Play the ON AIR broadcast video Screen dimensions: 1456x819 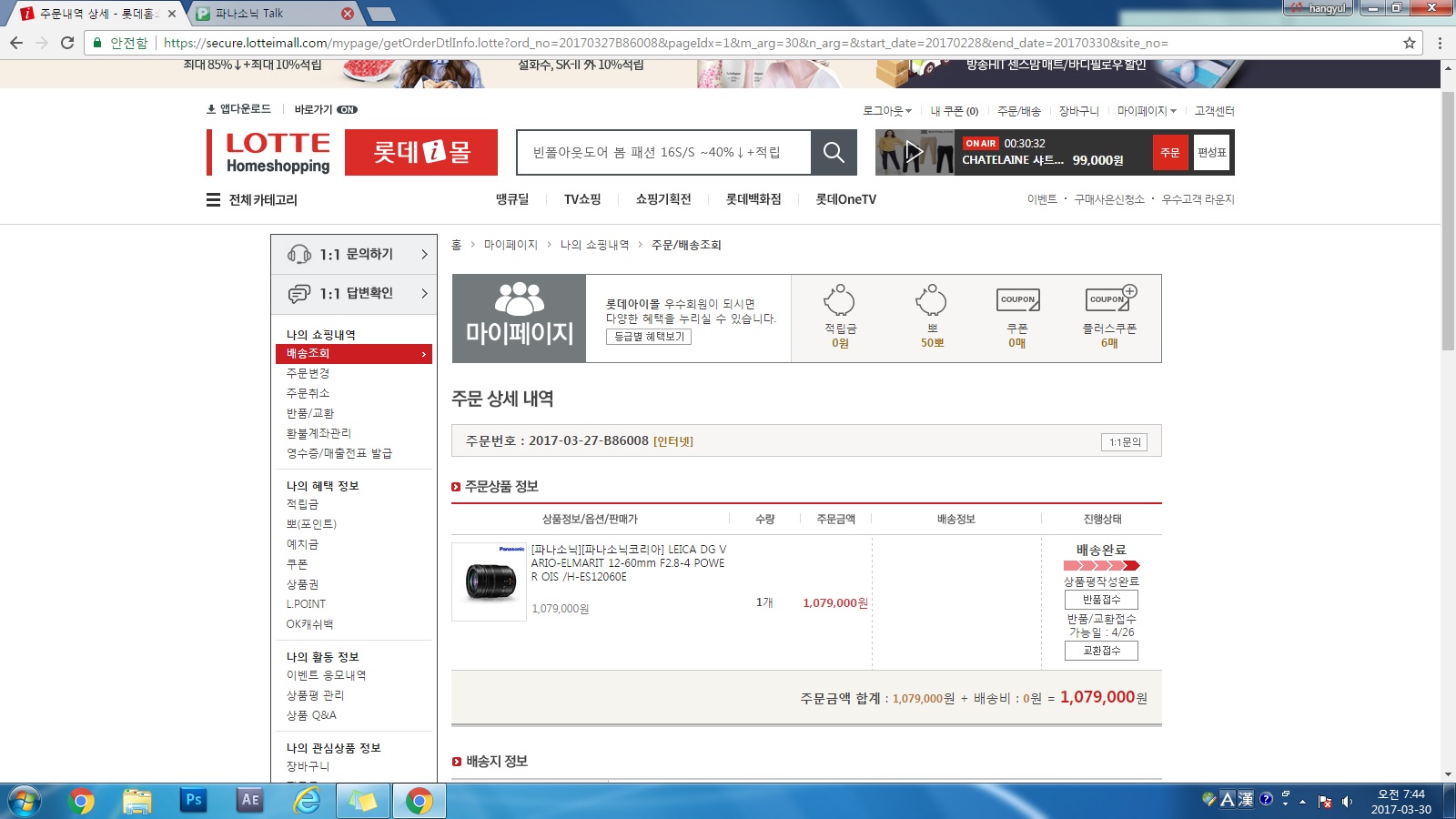[x=914, y=152]
